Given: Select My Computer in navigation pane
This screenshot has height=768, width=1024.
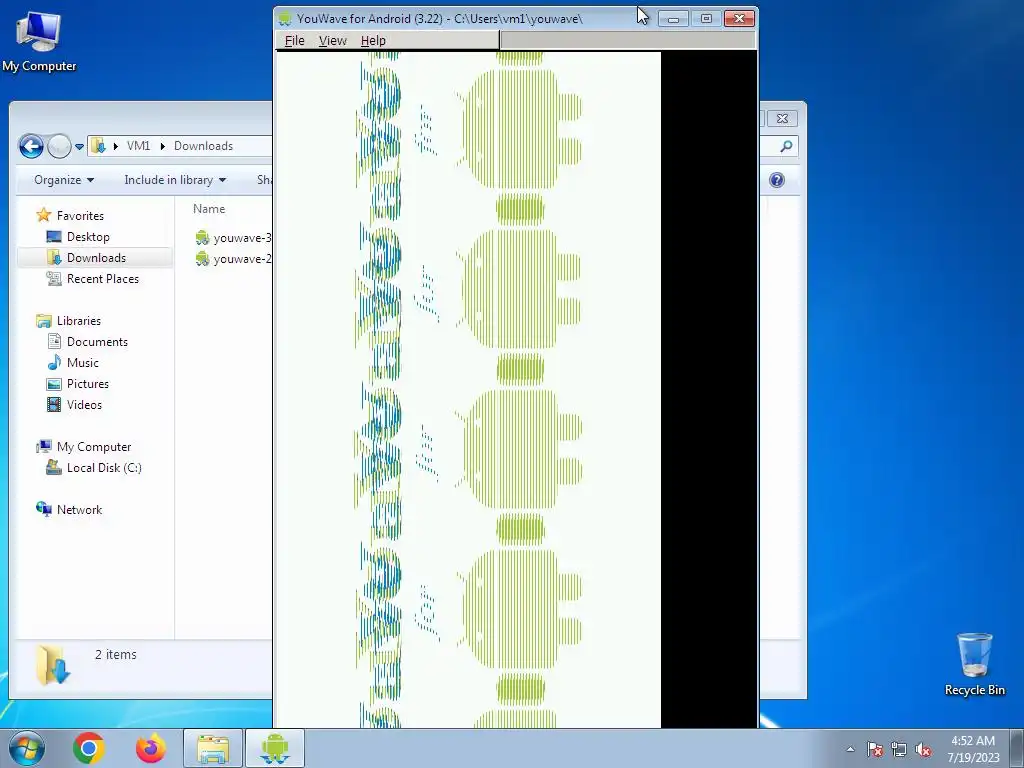Looking at the screenshot, I should click(93, 447).
